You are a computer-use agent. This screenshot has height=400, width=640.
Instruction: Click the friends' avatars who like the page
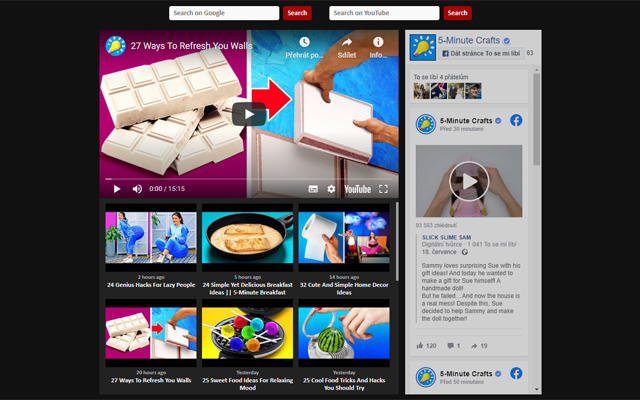pyautogui.click(x=447, y=91)
